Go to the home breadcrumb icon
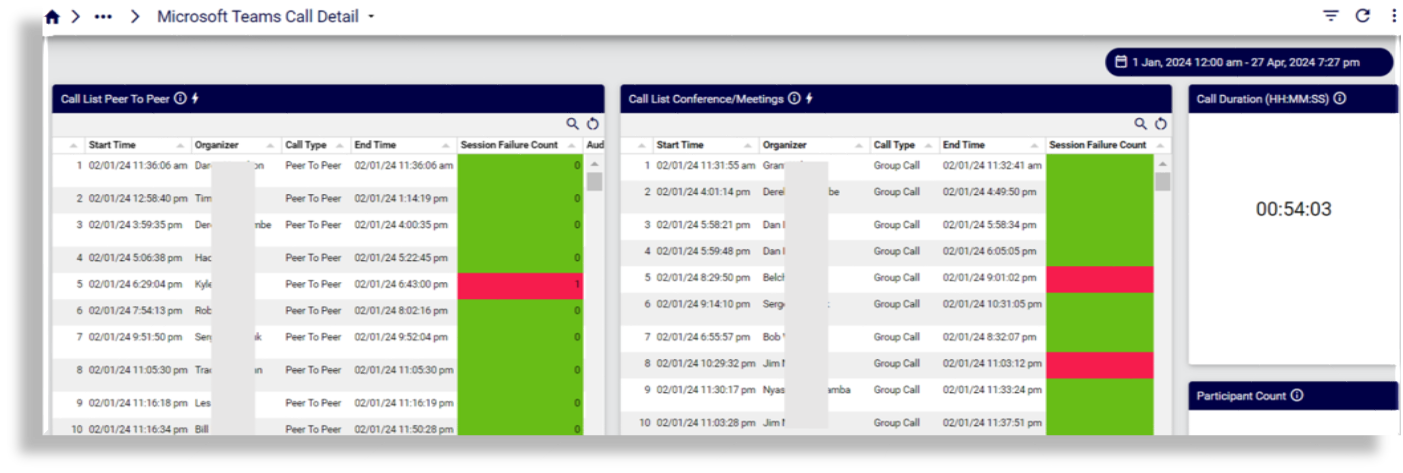Image resolution: width=1403 pixels, height=473 pixels. point(53,17)
